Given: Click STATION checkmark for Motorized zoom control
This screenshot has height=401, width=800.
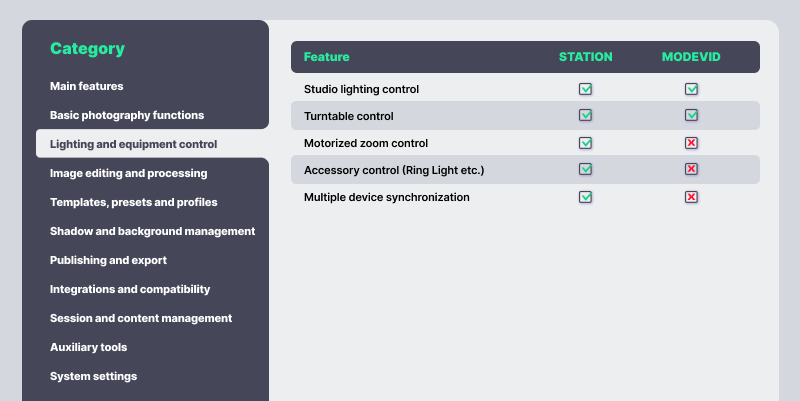Looking at the screenshot, I should point(586,143).
